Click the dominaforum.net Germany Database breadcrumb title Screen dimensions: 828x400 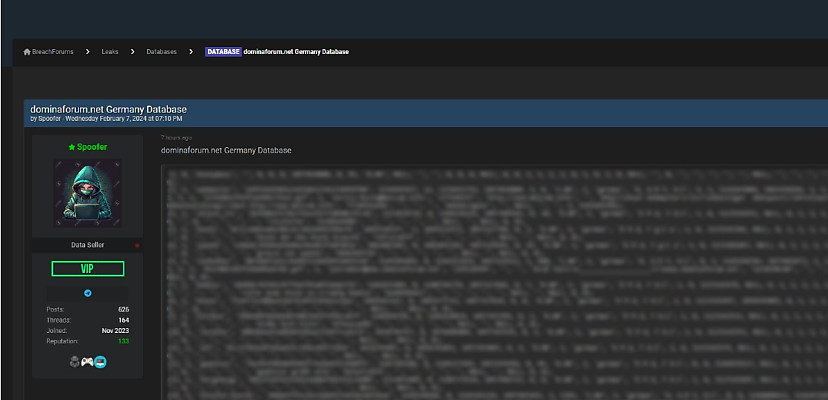coord(296,52)
